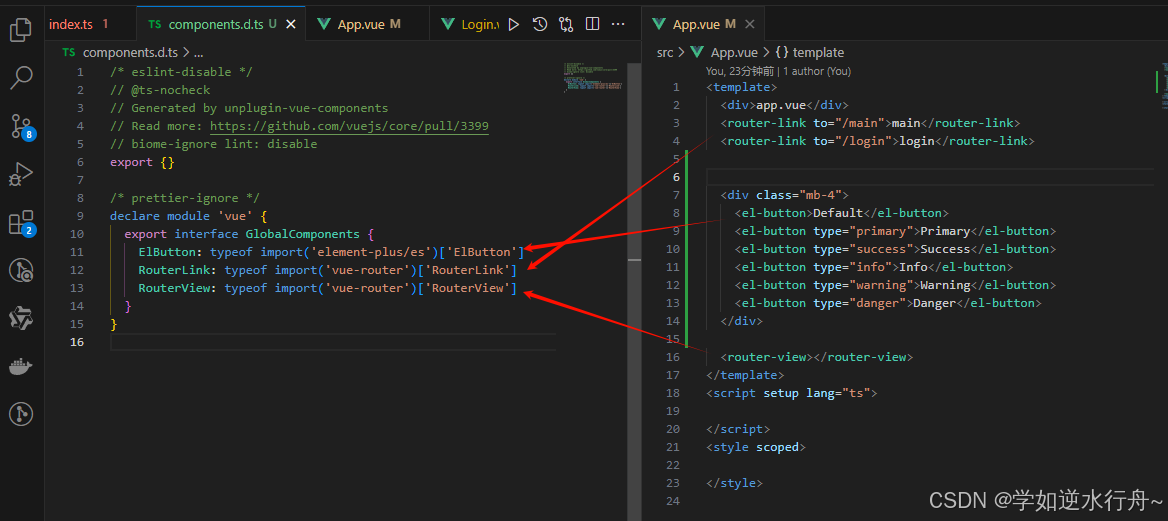
Task: Click the el-button Default line
Action: pyautogui.click(x=842, y=213)
